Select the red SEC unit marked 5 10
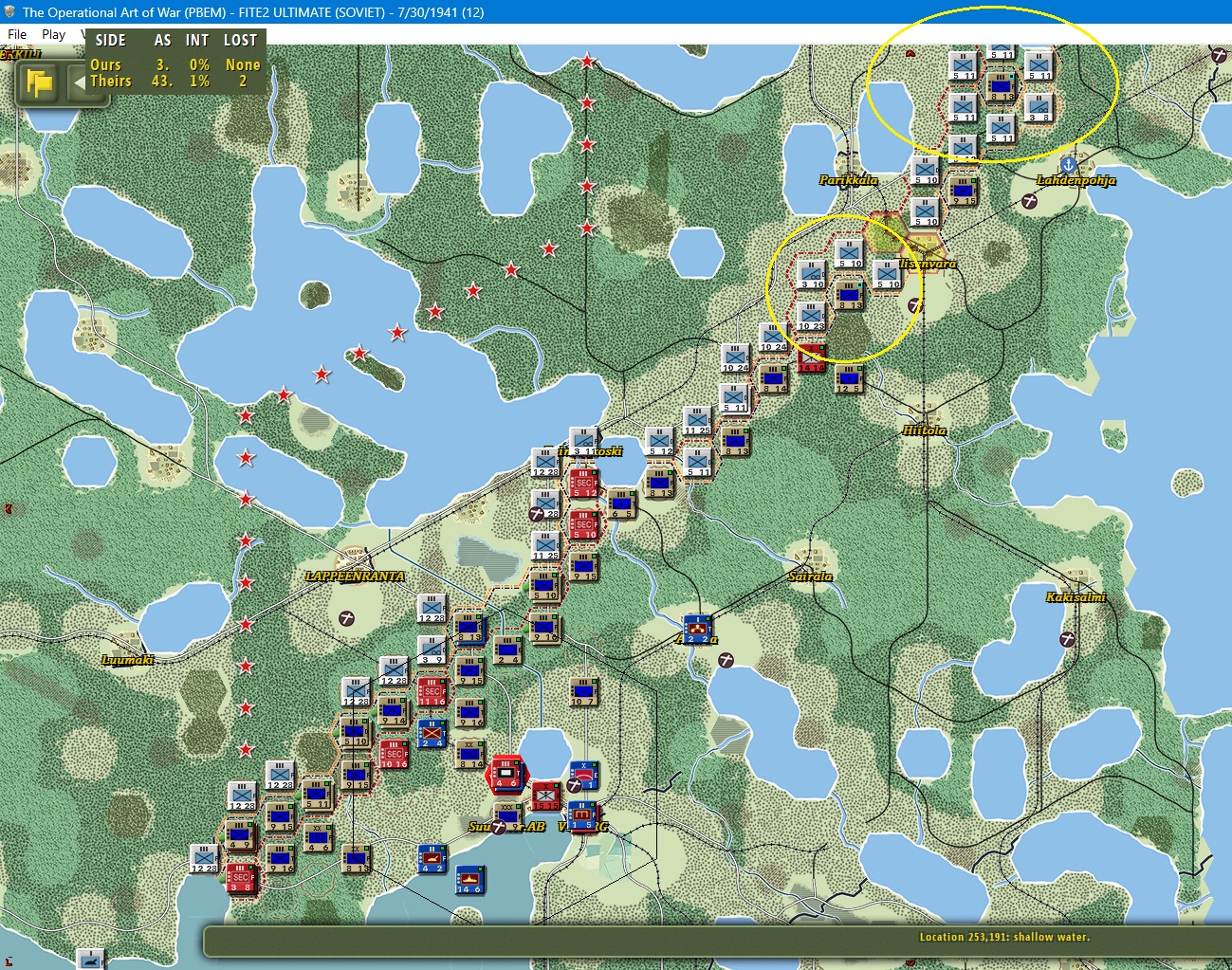 (x=583, y=524)
